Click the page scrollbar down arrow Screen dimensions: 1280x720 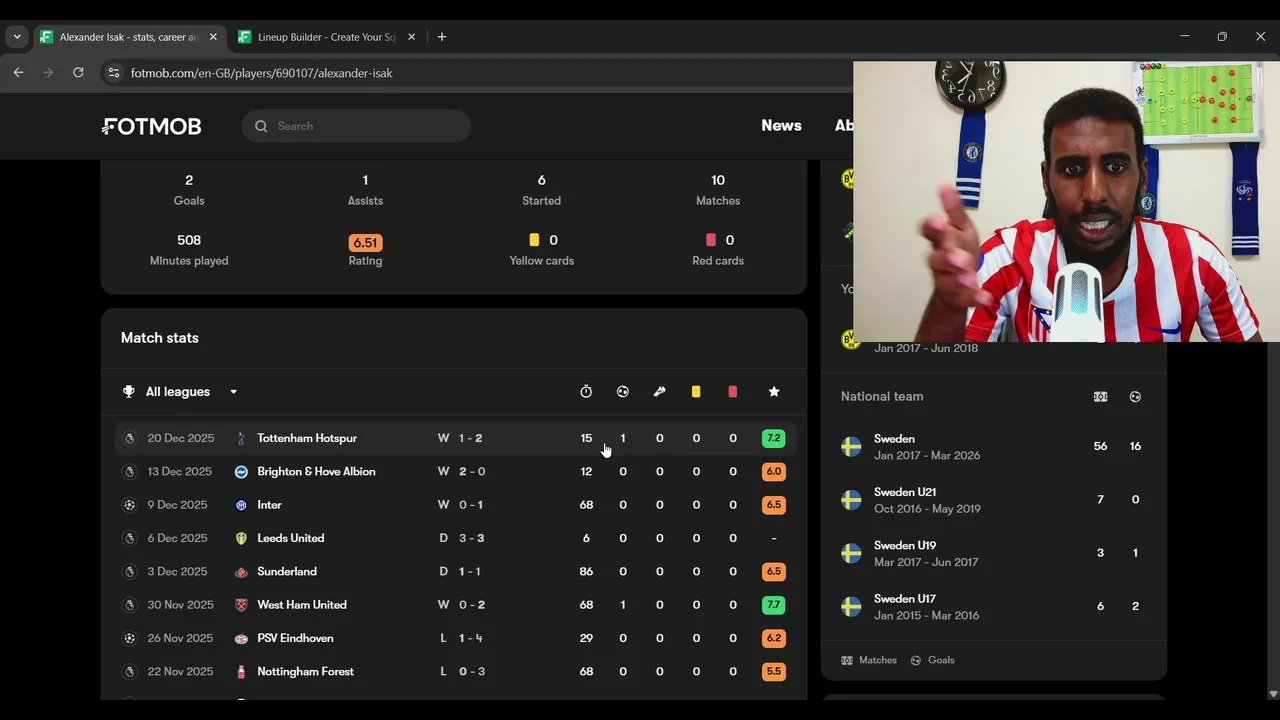[1272, 694]
